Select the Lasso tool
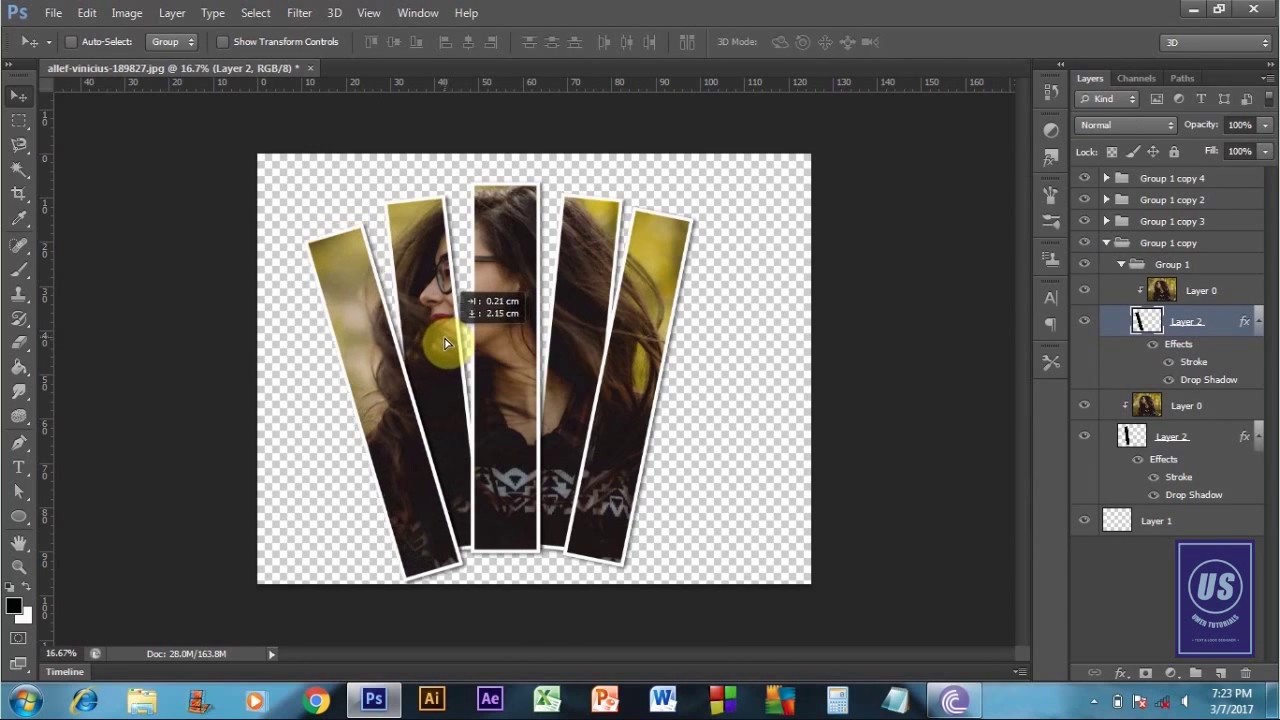The height and width of the screenshot is (720, 1280). [19, 146]
